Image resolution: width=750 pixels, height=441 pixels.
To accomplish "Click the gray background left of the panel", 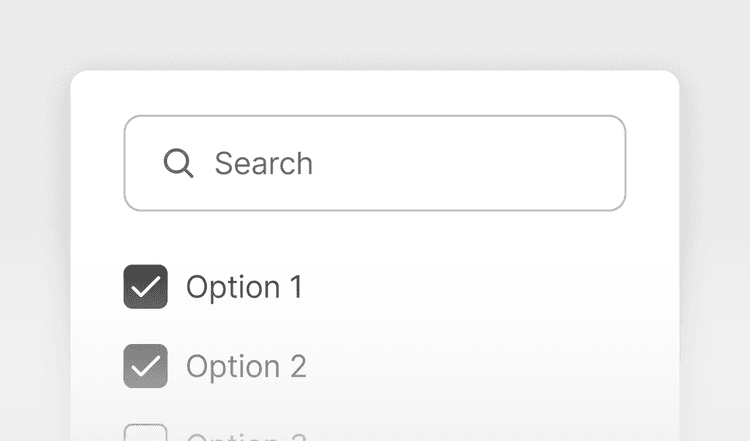I will click(x=35, y=250).
